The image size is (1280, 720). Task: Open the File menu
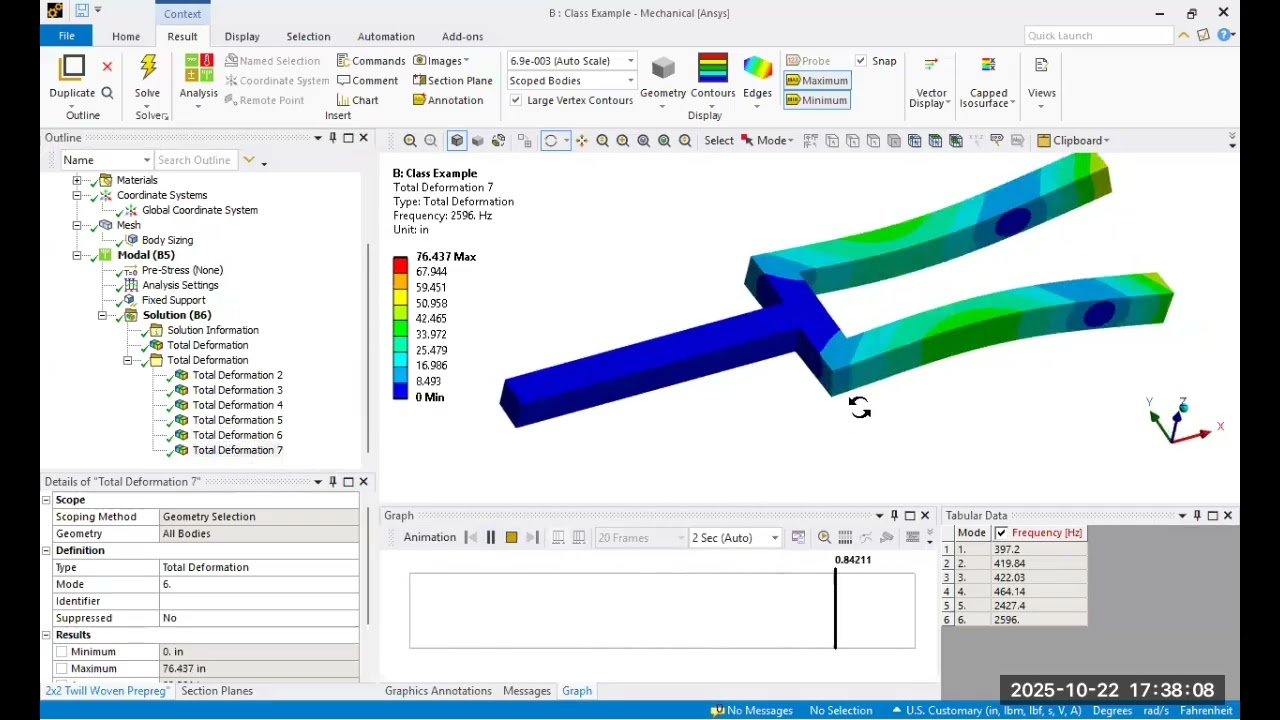pyautogui.click(x=66, y=36)
